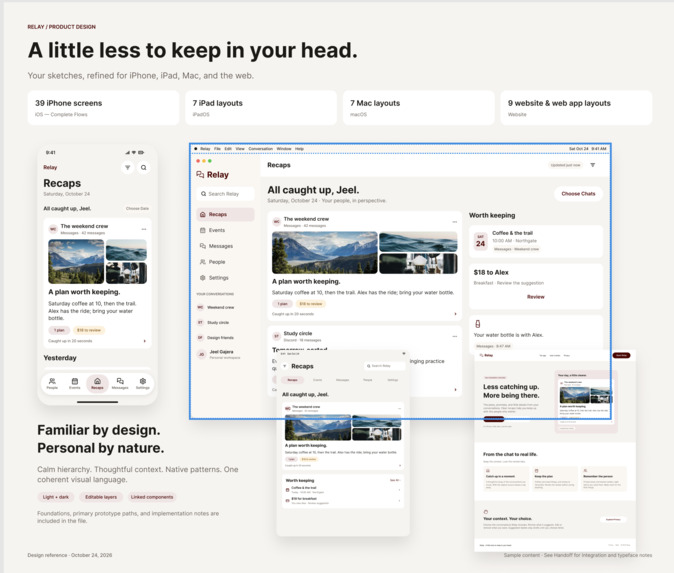The height and width of the screenshot is (573, 674).
Task: Tap Settings in the iPhone tab bar
Action: coord(143,383)
